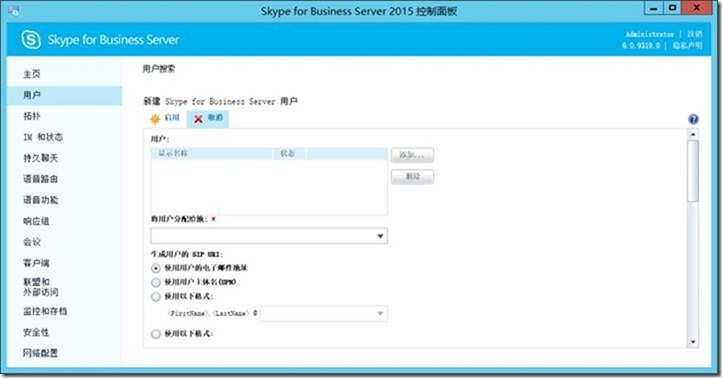Open the help question mark icon
The width and height of the screenshot is (722, 378).
click(x=693, y=119)
